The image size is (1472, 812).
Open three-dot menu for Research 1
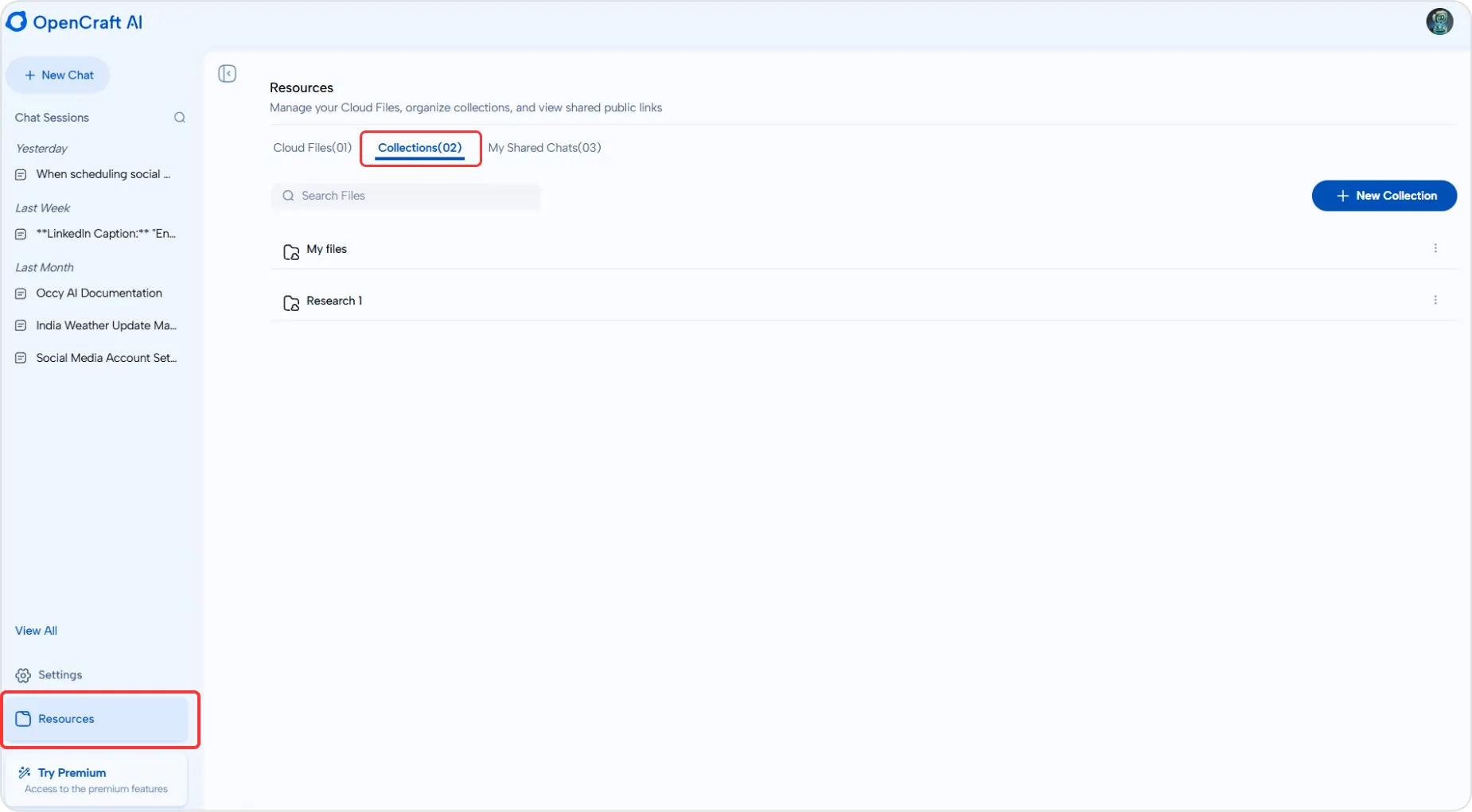(x=1435, y=301)
